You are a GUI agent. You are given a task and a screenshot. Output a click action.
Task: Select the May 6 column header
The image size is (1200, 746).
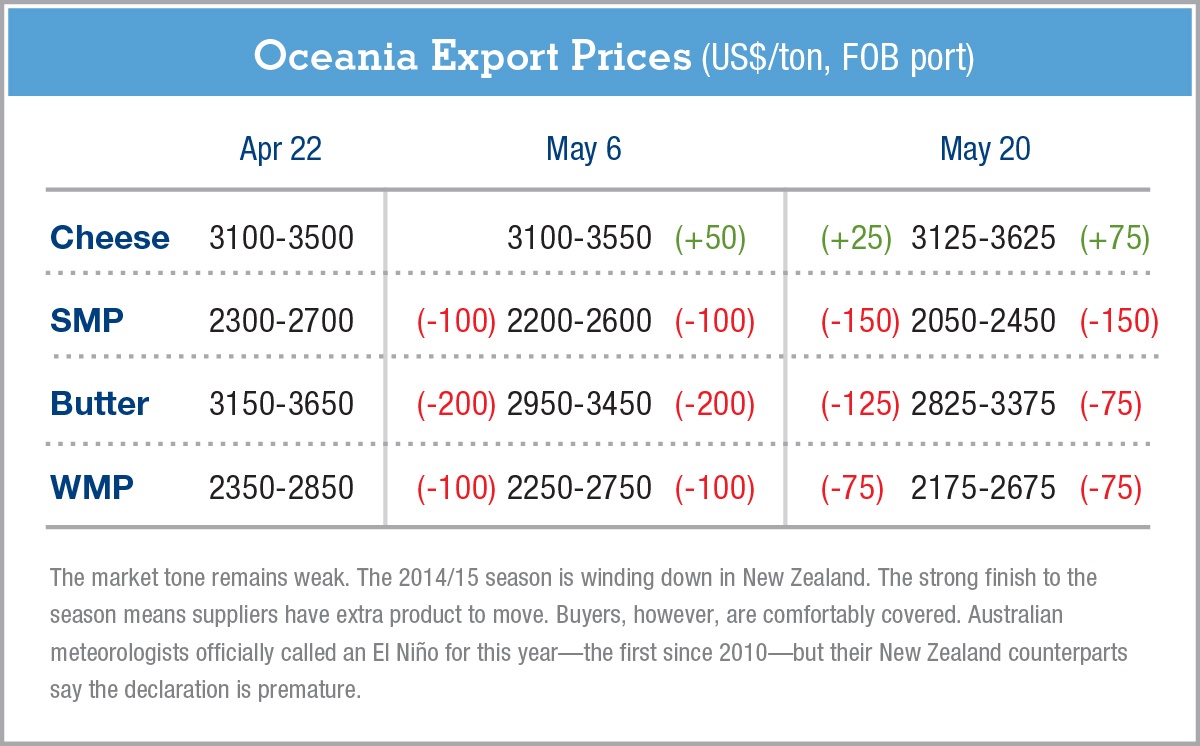coord(584,149)
